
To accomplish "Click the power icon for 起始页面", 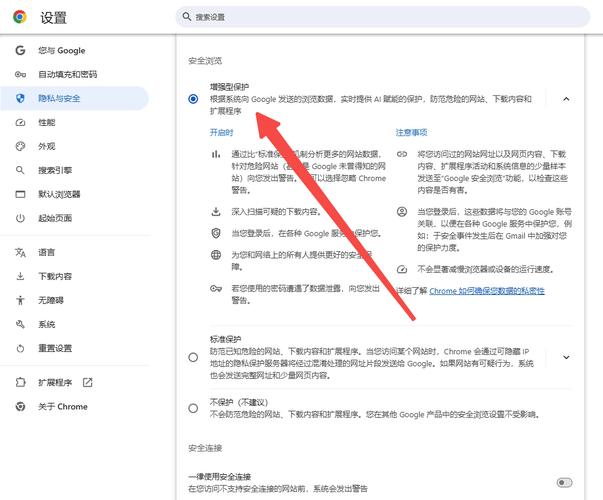I will pos(20,218).
